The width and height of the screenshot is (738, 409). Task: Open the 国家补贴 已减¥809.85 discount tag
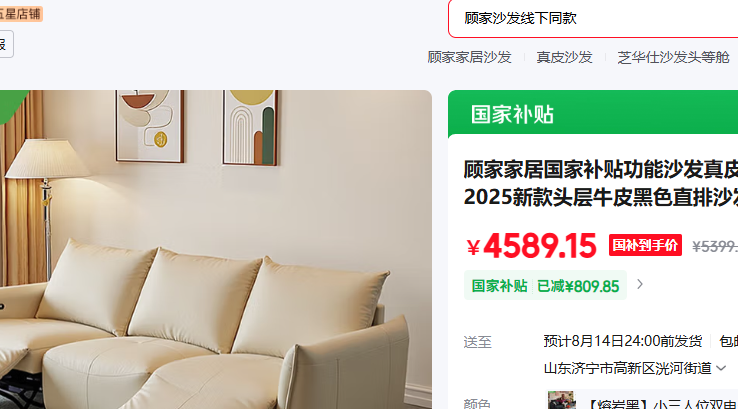[545, 285]
